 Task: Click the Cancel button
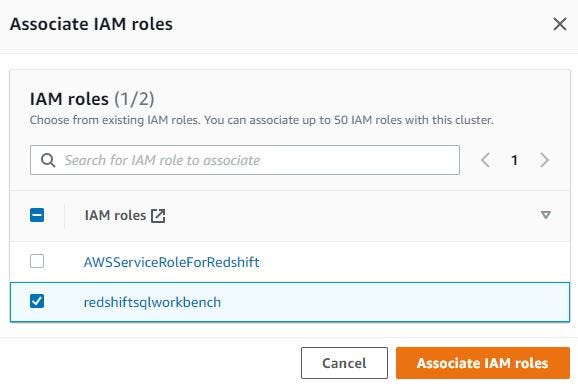(x=344, y=363)
